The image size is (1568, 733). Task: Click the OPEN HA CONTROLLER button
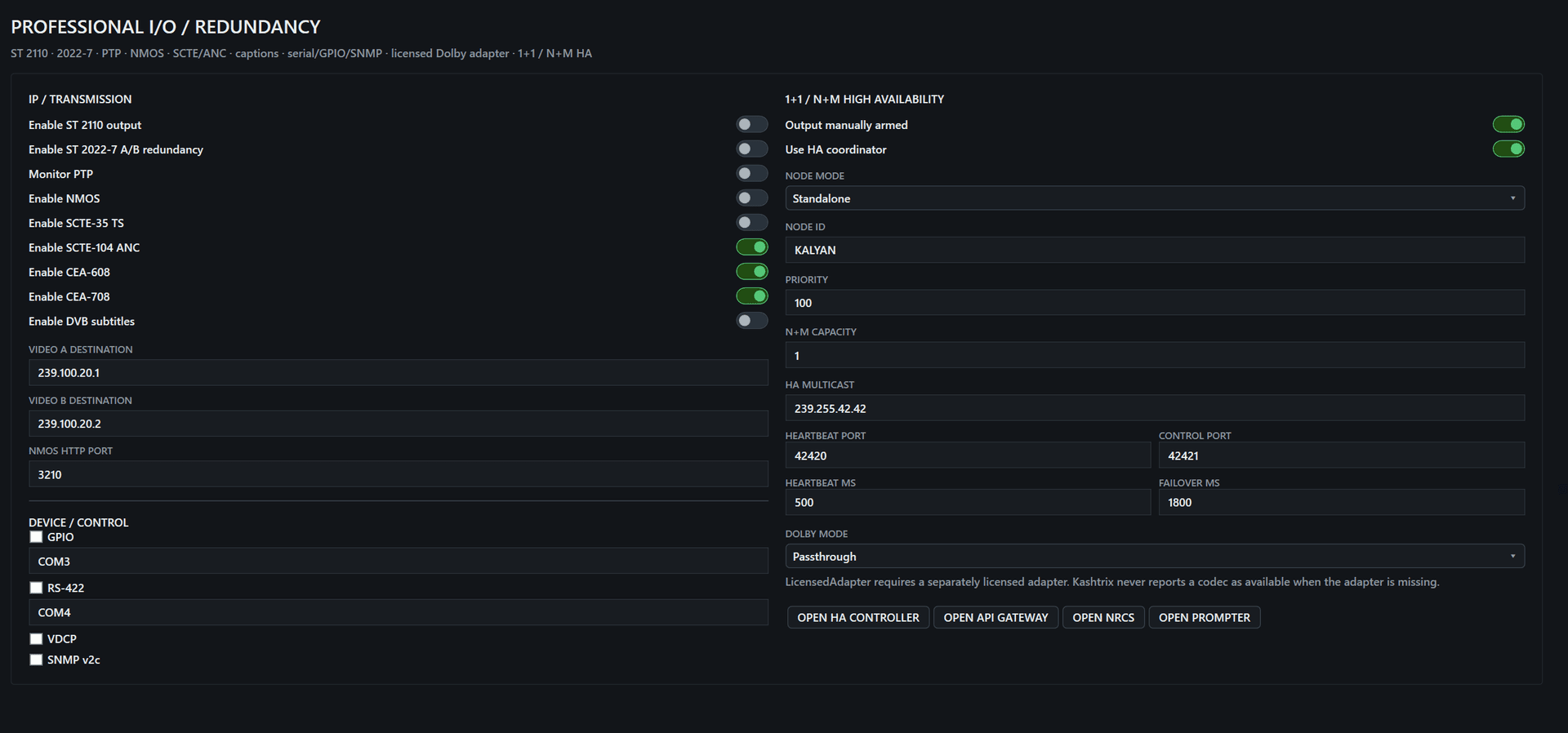858,617
